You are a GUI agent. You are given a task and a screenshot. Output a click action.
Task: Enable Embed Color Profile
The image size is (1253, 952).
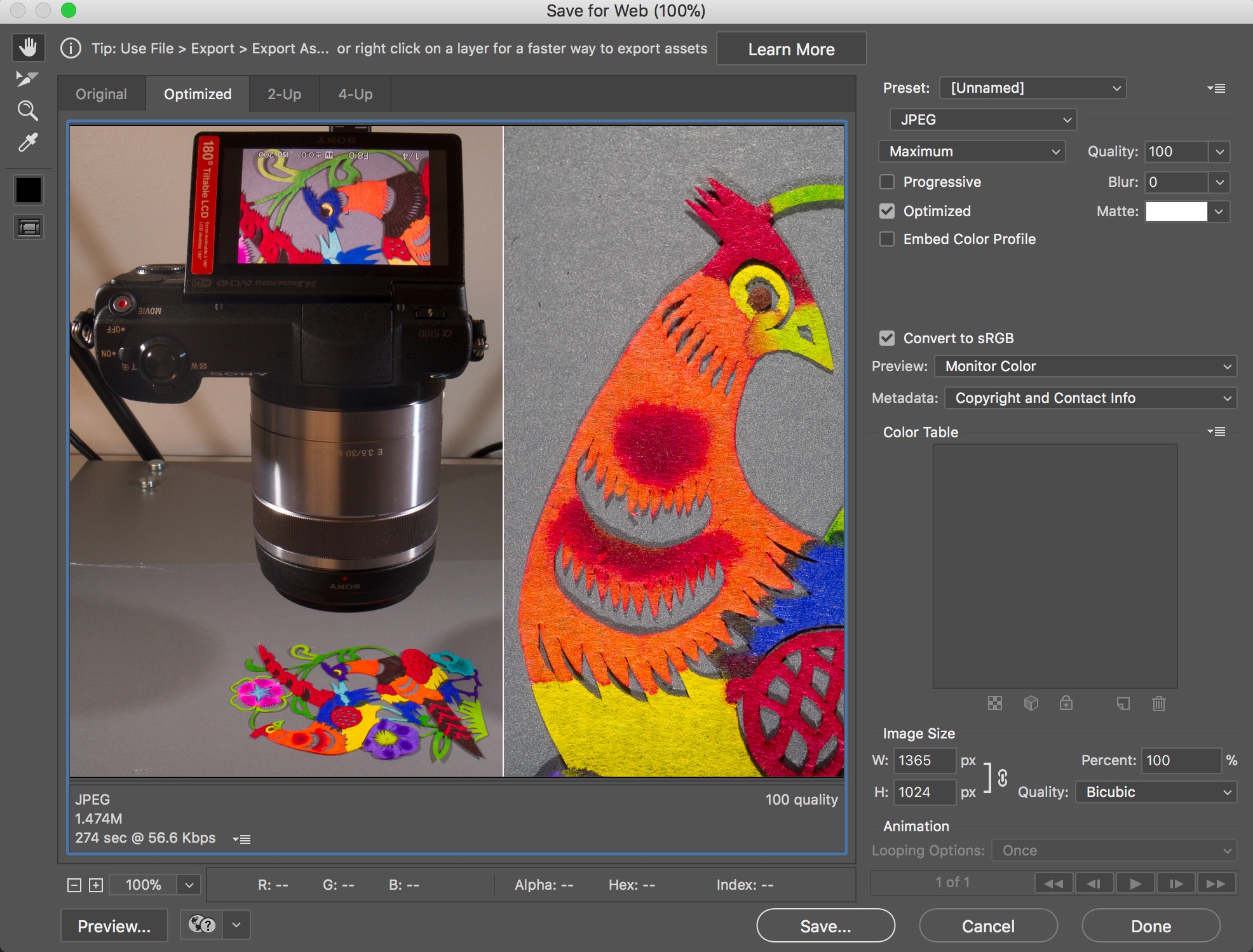click(x=888, y=239)
